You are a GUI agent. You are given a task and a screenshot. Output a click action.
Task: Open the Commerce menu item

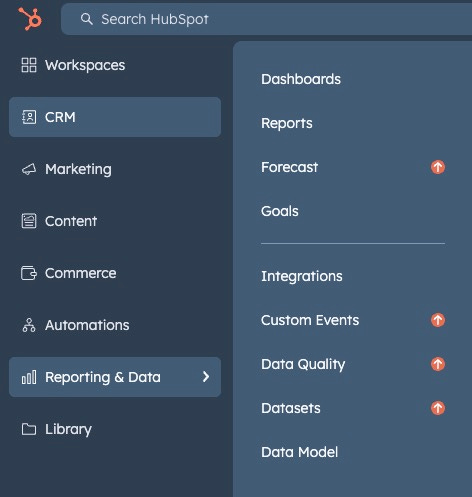pyautogui.click(x=115, y=273)
